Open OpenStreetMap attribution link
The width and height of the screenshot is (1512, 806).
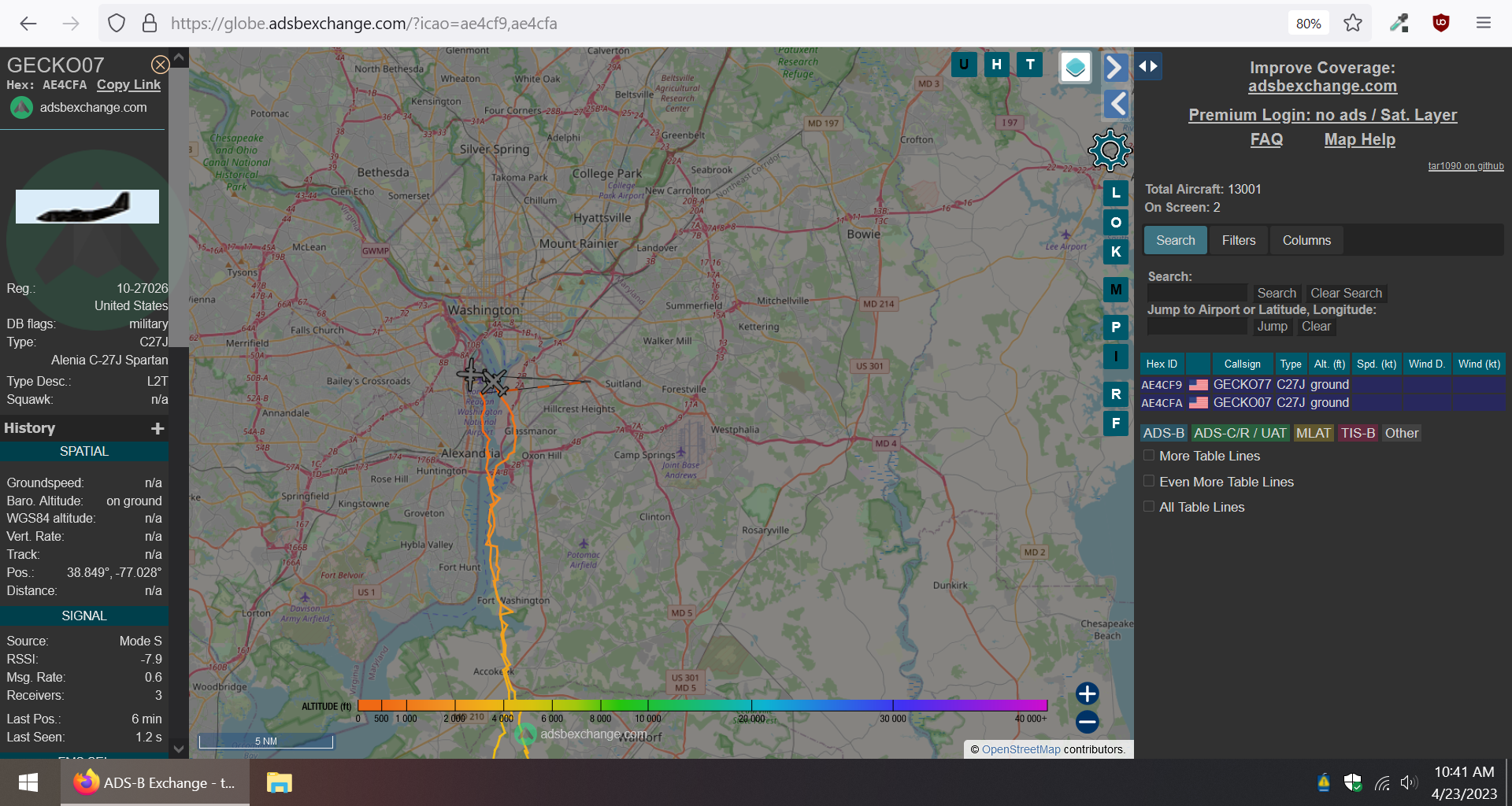[x=1021, y=749]
